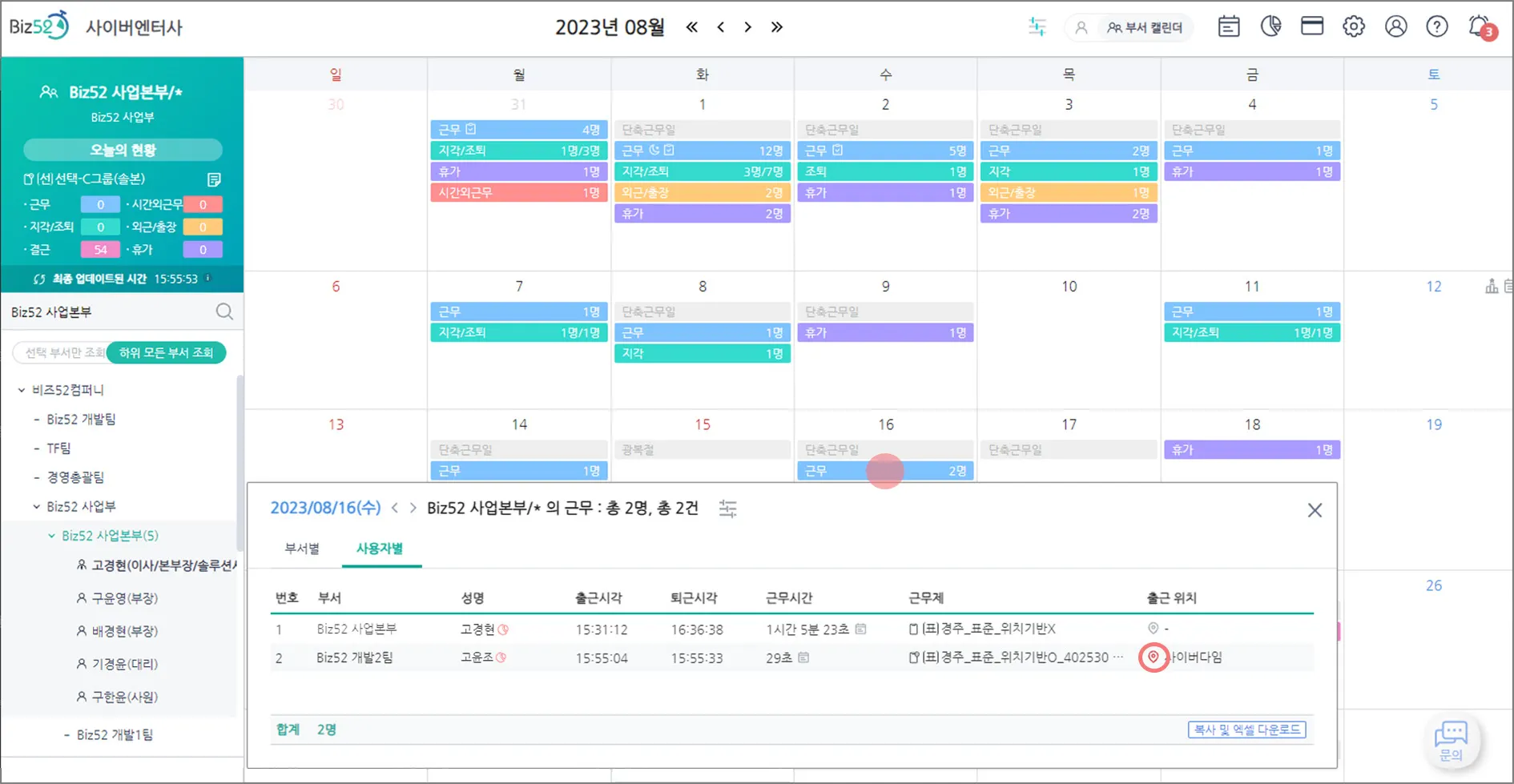Open the help question mark icon
This screenshot has width=1514, height=784.
pos(1437,27)
